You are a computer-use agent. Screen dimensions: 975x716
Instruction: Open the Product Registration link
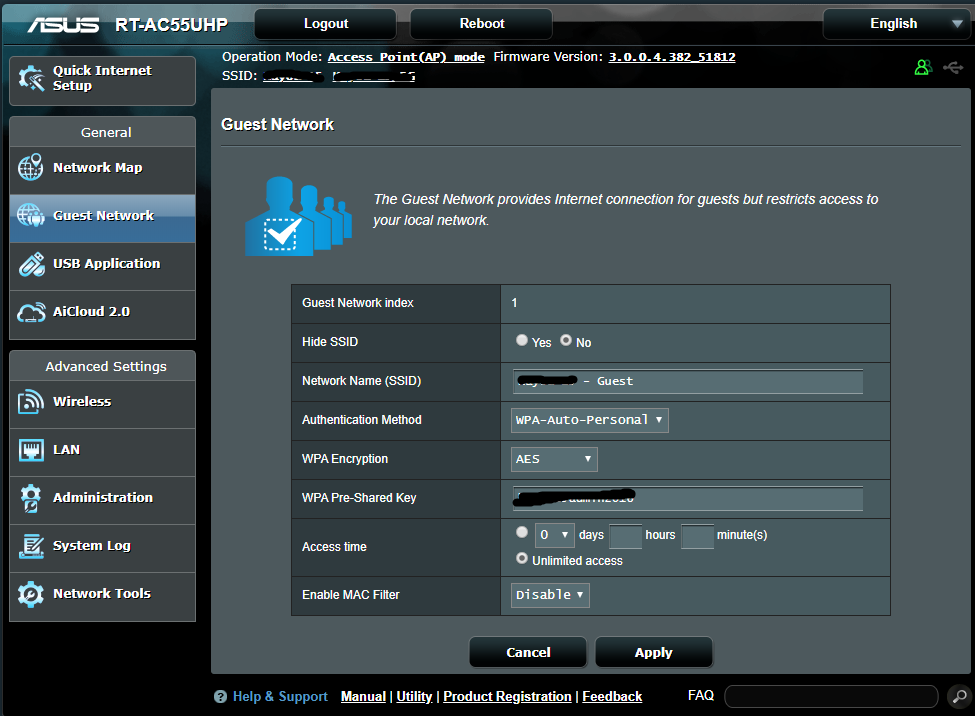(507, 697)
